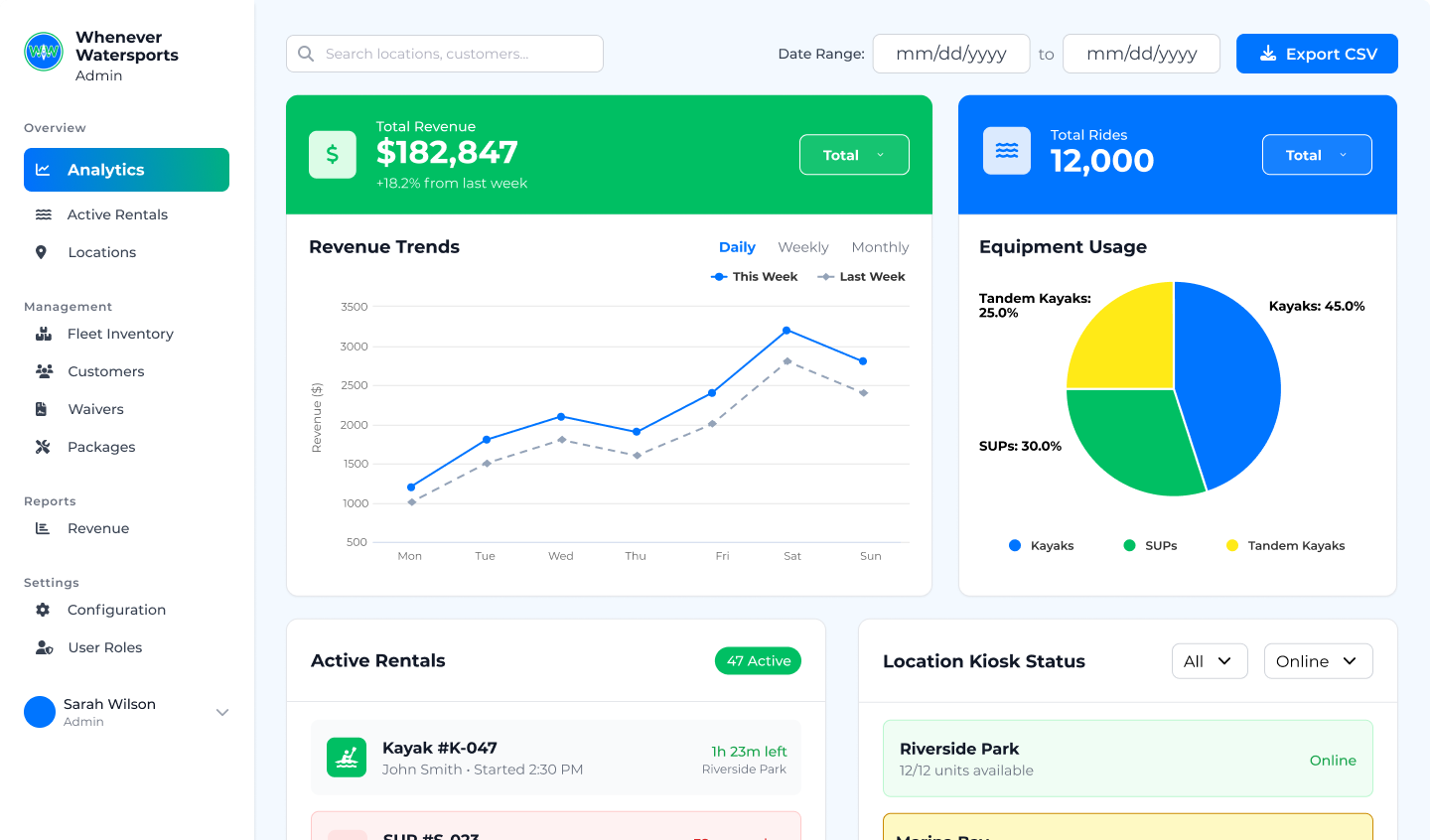The height and width of the screenshot is (840, 1430).
Task: Open the All kiosk filter dropdown
Action: (x=1210, y=661)
